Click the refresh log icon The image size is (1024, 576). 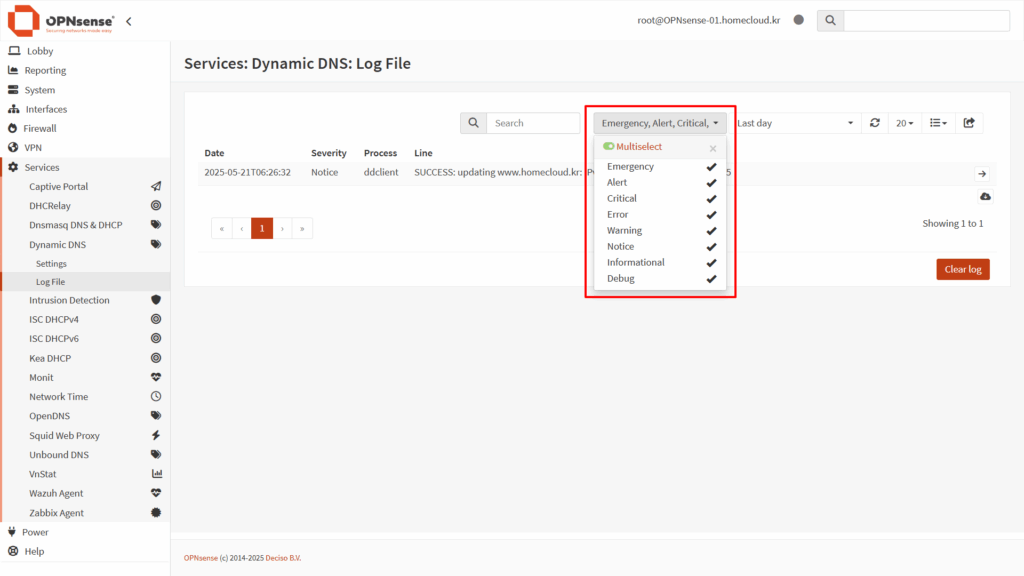(875, 123)
